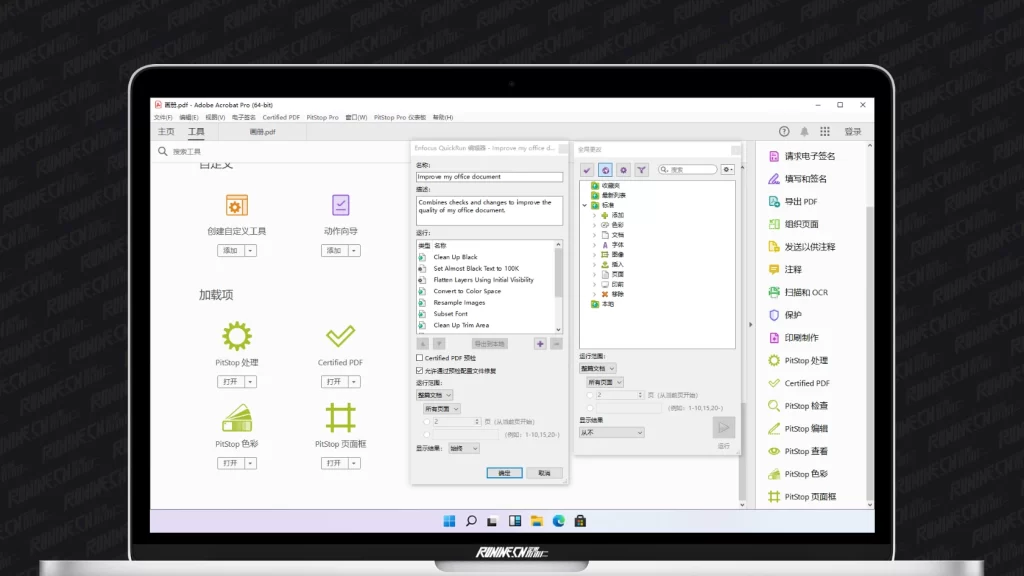Click the 取消 button
This screenshot has width=1024, height=576.
click(x=544, y=473)
